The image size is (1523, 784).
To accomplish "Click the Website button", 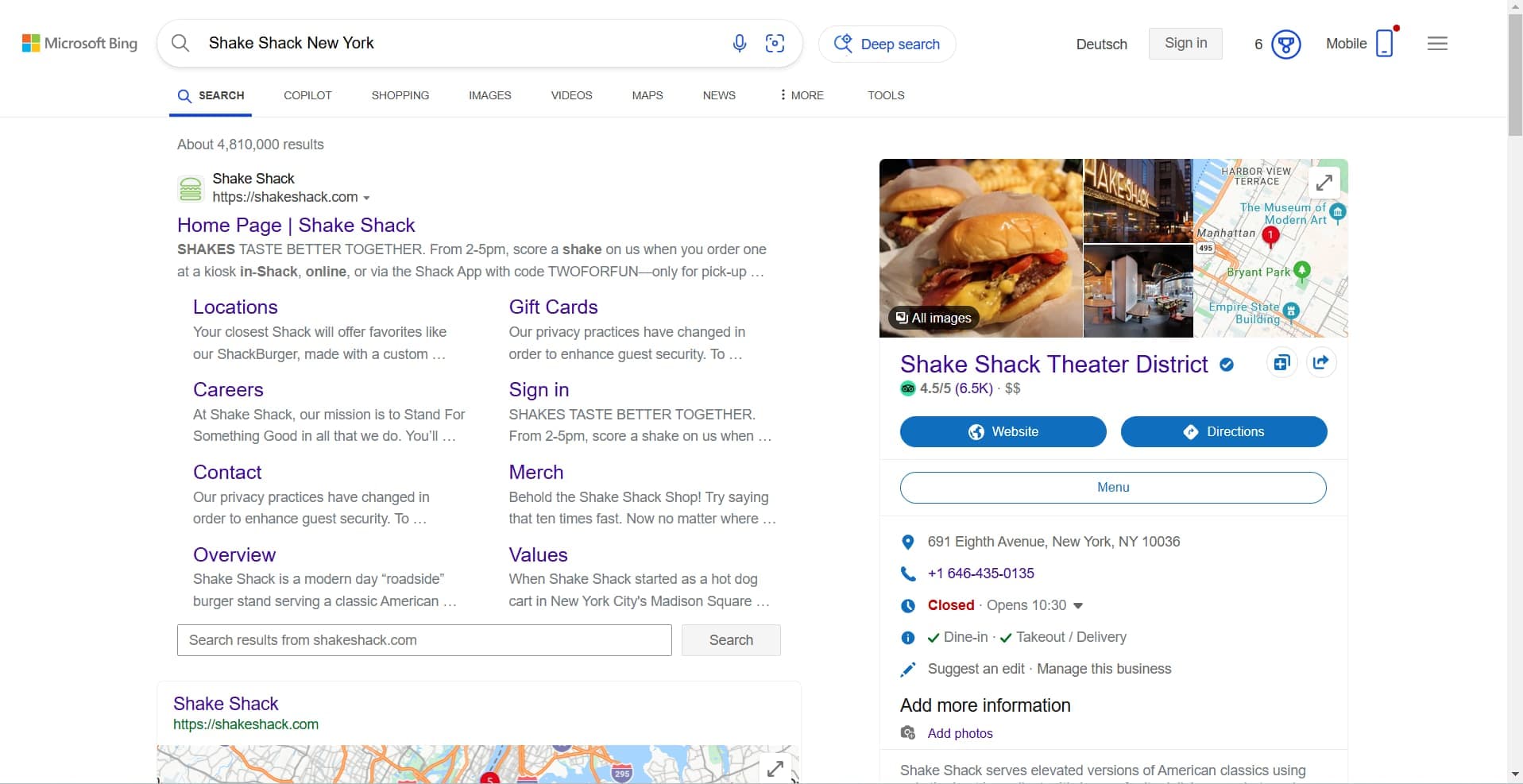I will (x=1003, y=431).
